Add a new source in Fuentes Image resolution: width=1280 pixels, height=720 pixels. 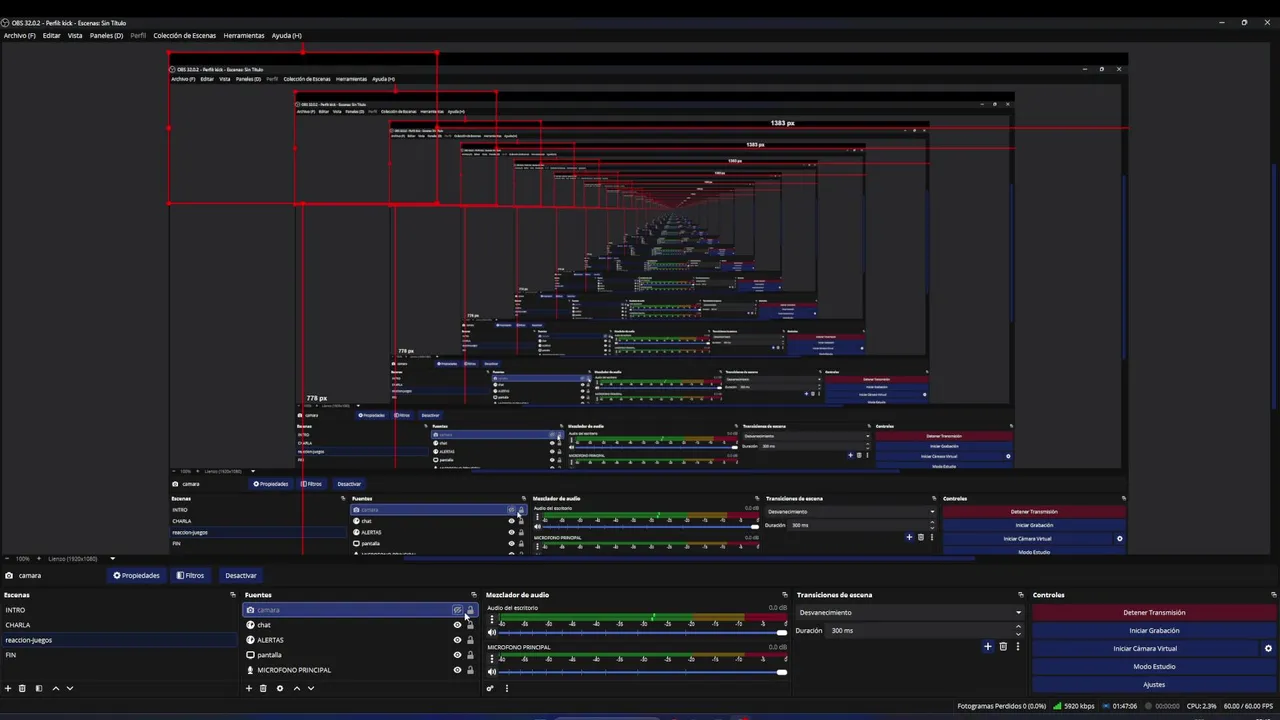click(249, 688)
